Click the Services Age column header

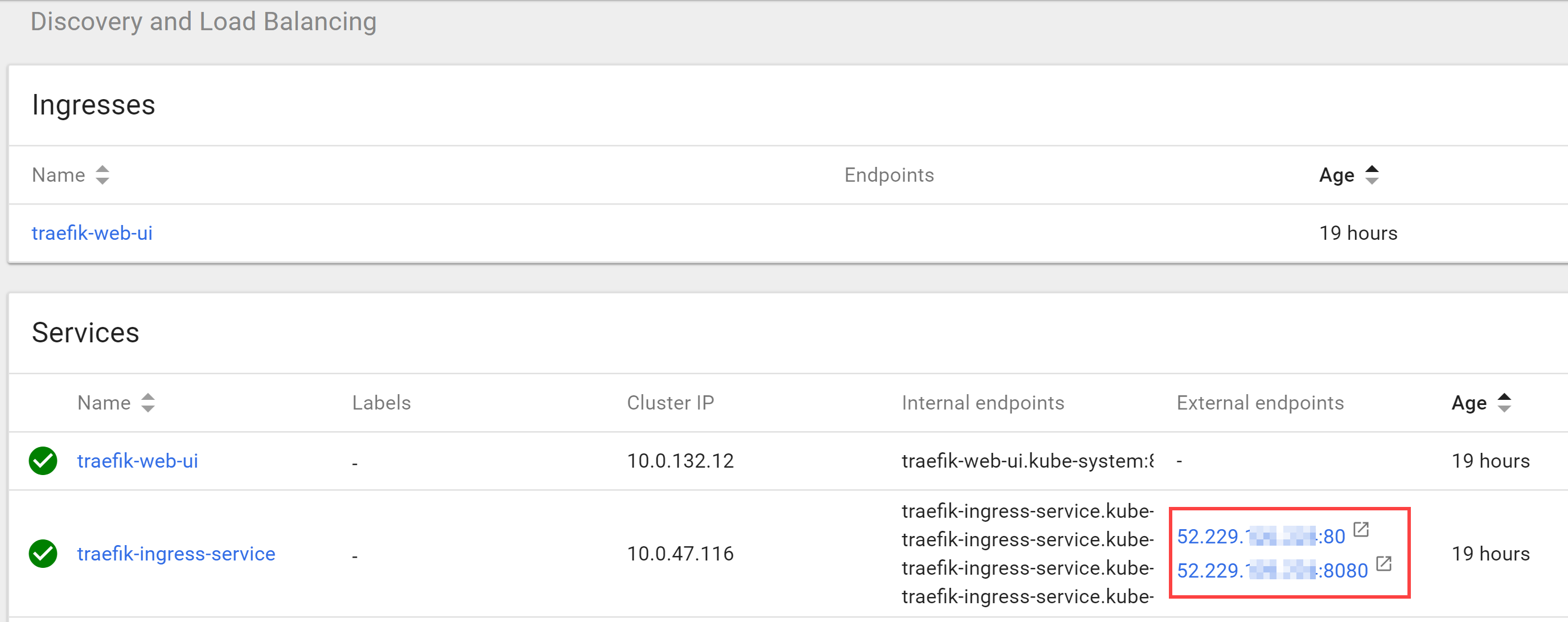1470,403
